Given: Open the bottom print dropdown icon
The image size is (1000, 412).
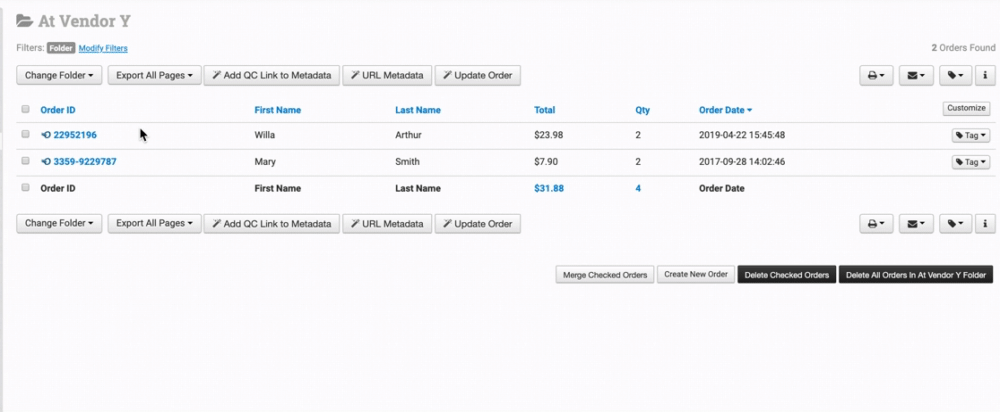Looking at the screenshot, I should 877,224.
